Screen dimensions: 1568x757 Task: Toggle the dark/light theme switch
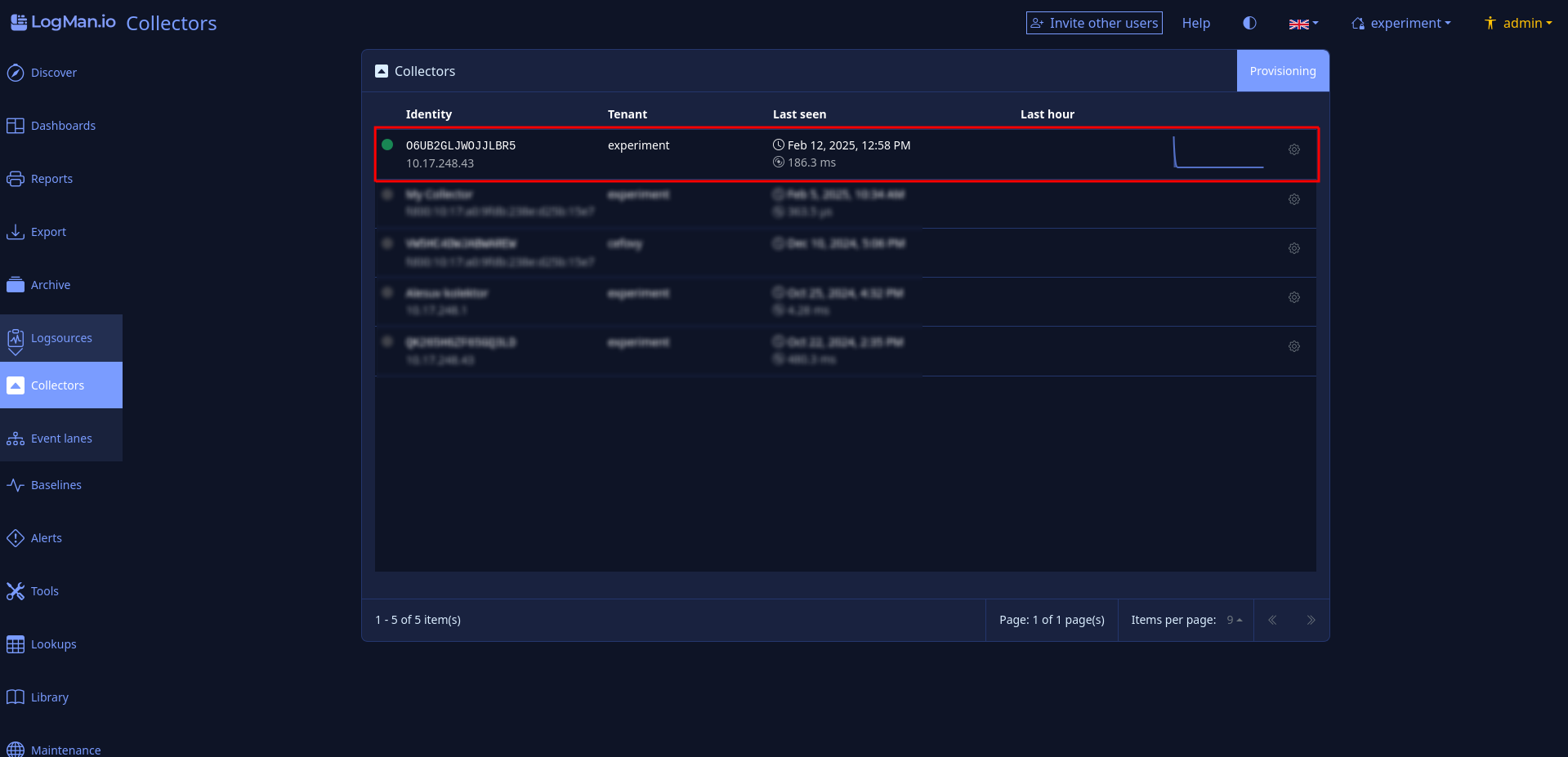coord(1249,24)
